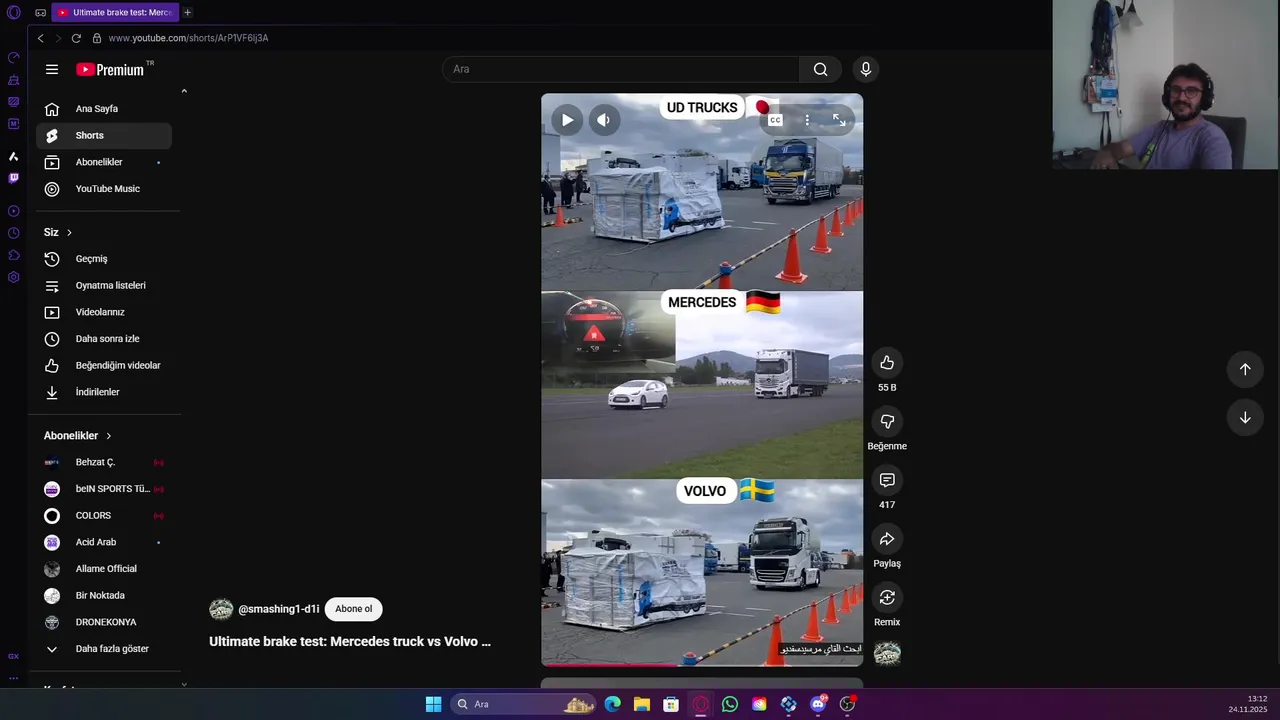Image resolution: width=1280 pixels, height=720 pixels.
Task: Open the comments, 417 count
Action: (x=887, y=481)
